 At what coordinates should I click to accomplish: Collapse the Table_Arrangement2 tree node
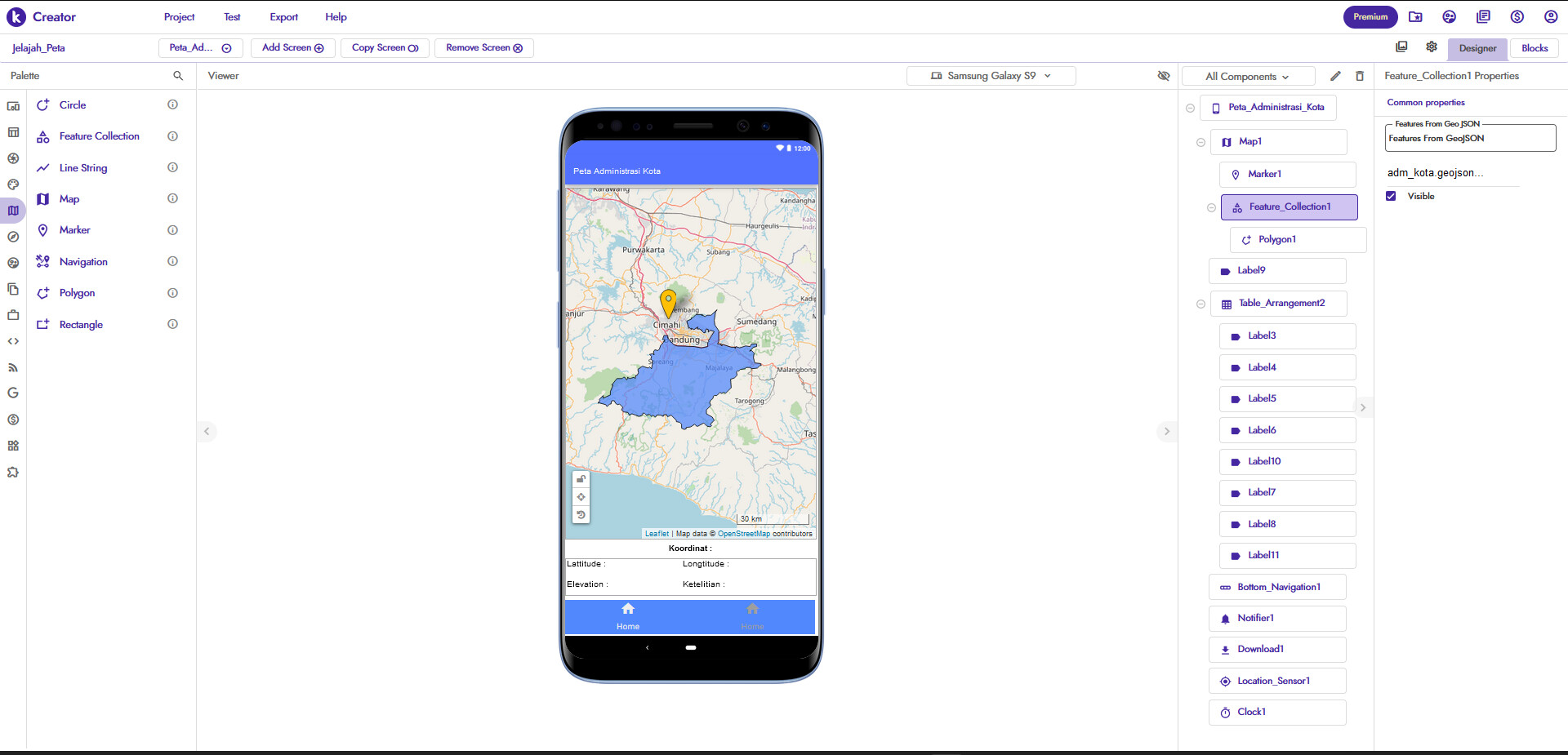1200,304
